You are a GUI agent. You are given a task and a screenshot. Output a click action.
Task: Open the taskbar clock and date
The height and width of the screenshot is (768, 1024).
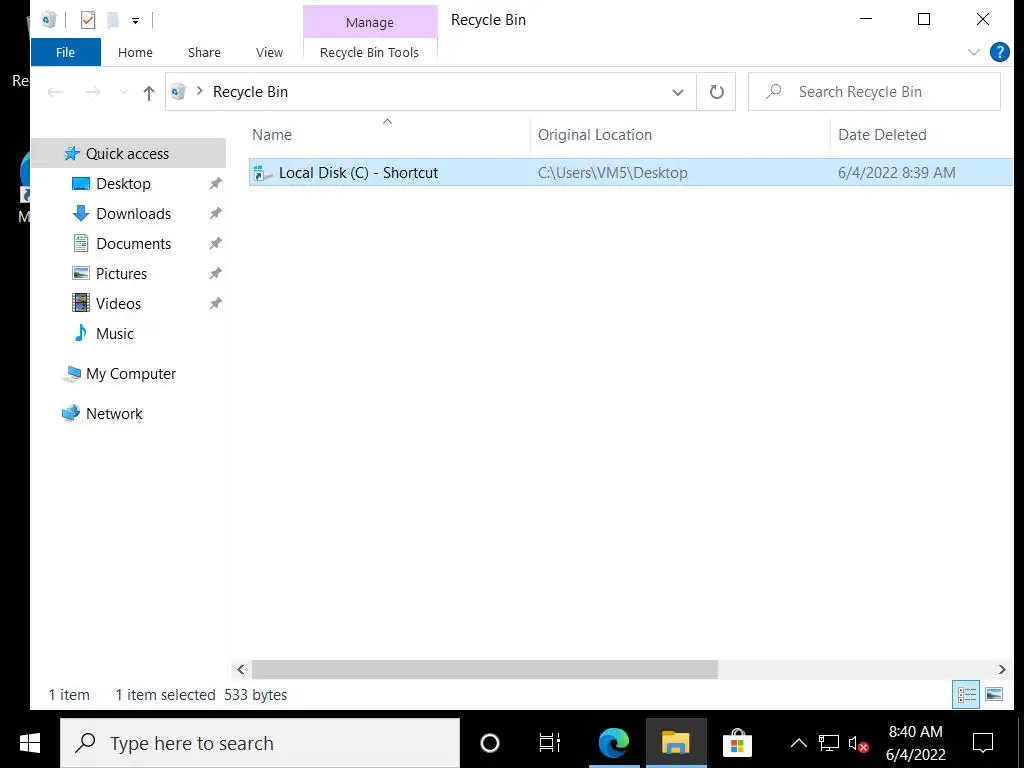pos(916,743)
